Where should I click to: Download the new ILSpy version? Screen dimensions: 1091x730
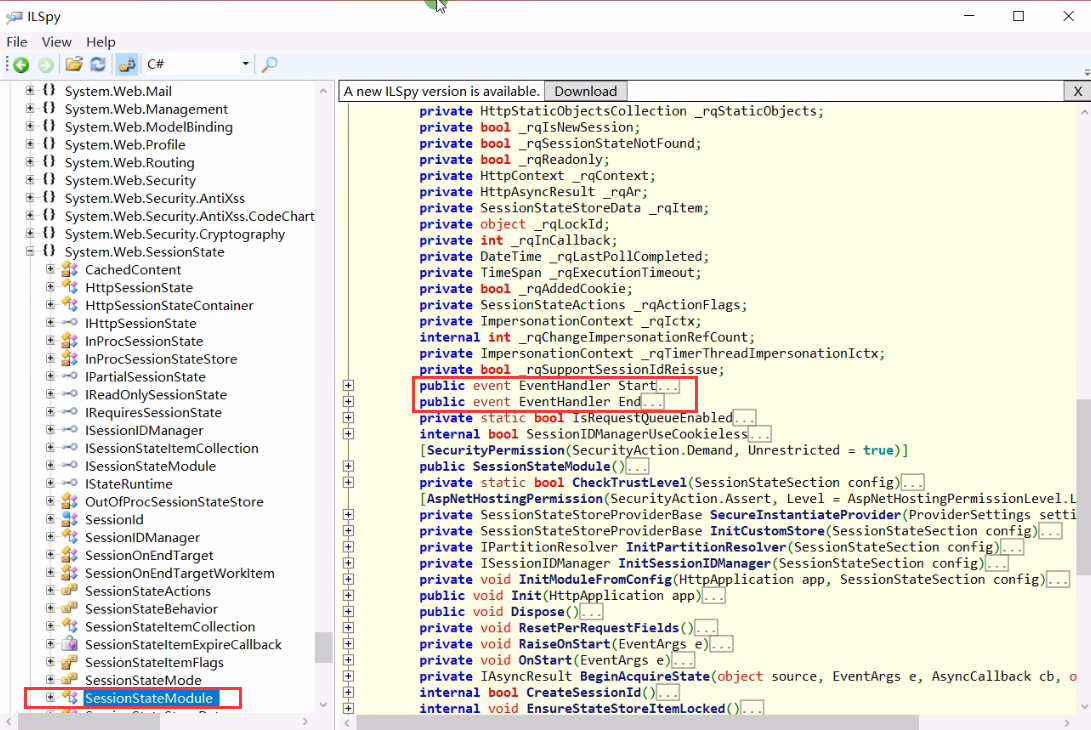(585, 91)
